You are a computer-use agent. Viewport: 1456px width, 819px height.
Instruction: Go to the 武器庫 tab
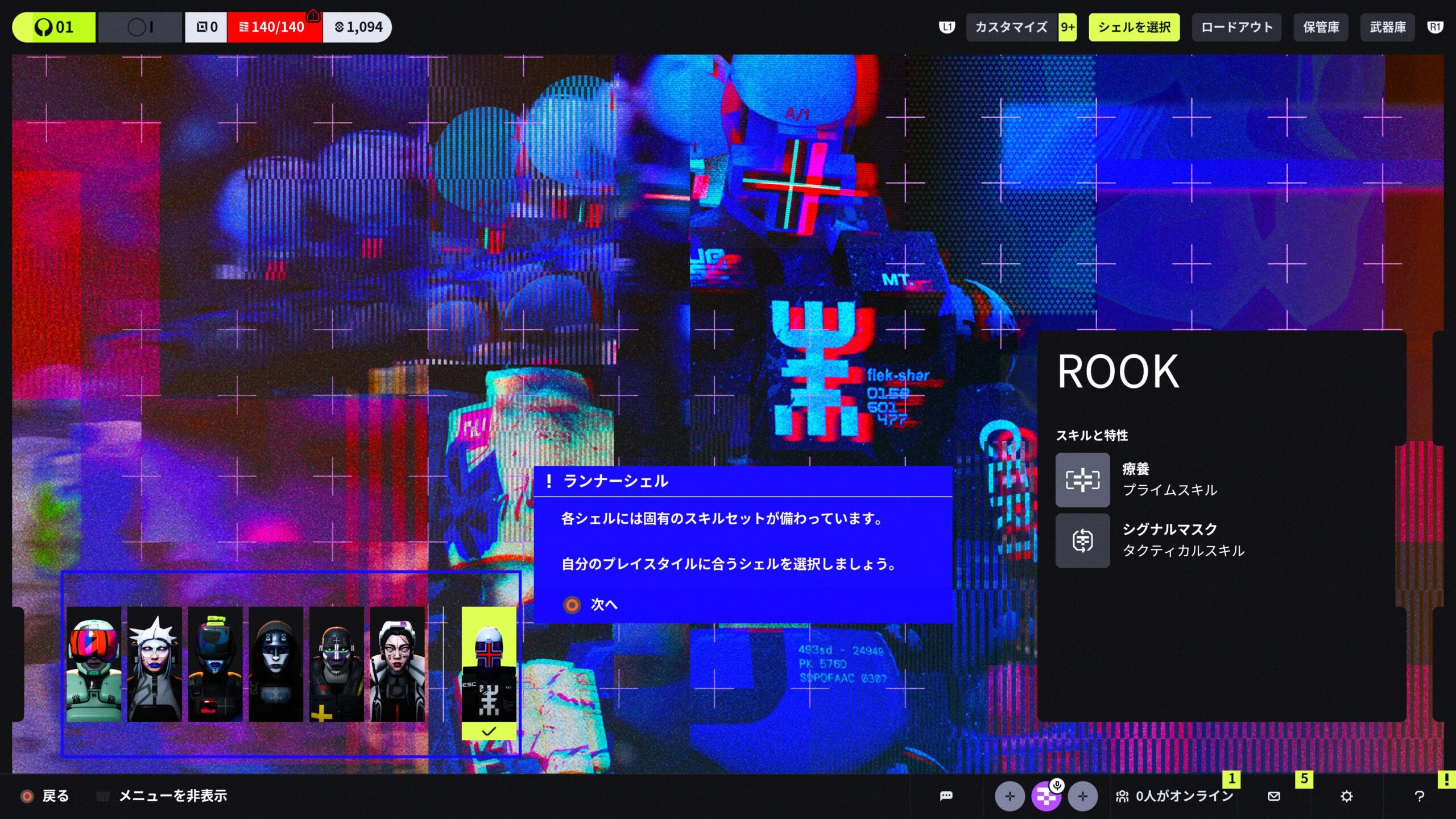point(1387,27)
